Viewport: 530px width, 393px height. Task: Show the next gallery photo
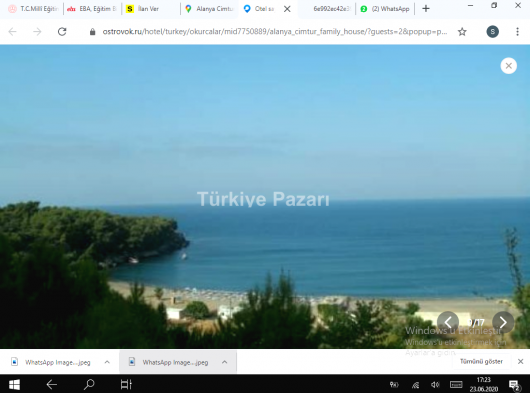[x=503, y=322]
